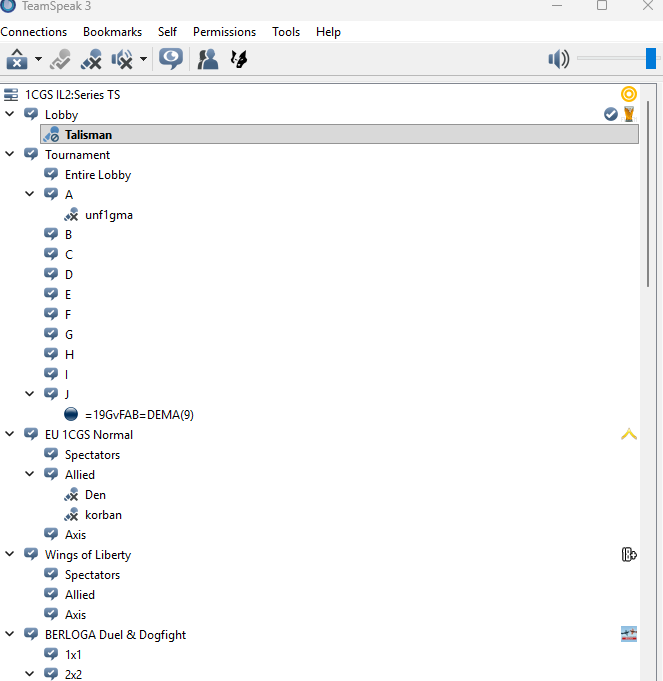Open the Help menu
This screenshot has height=681, width=663.
(328, 32)
